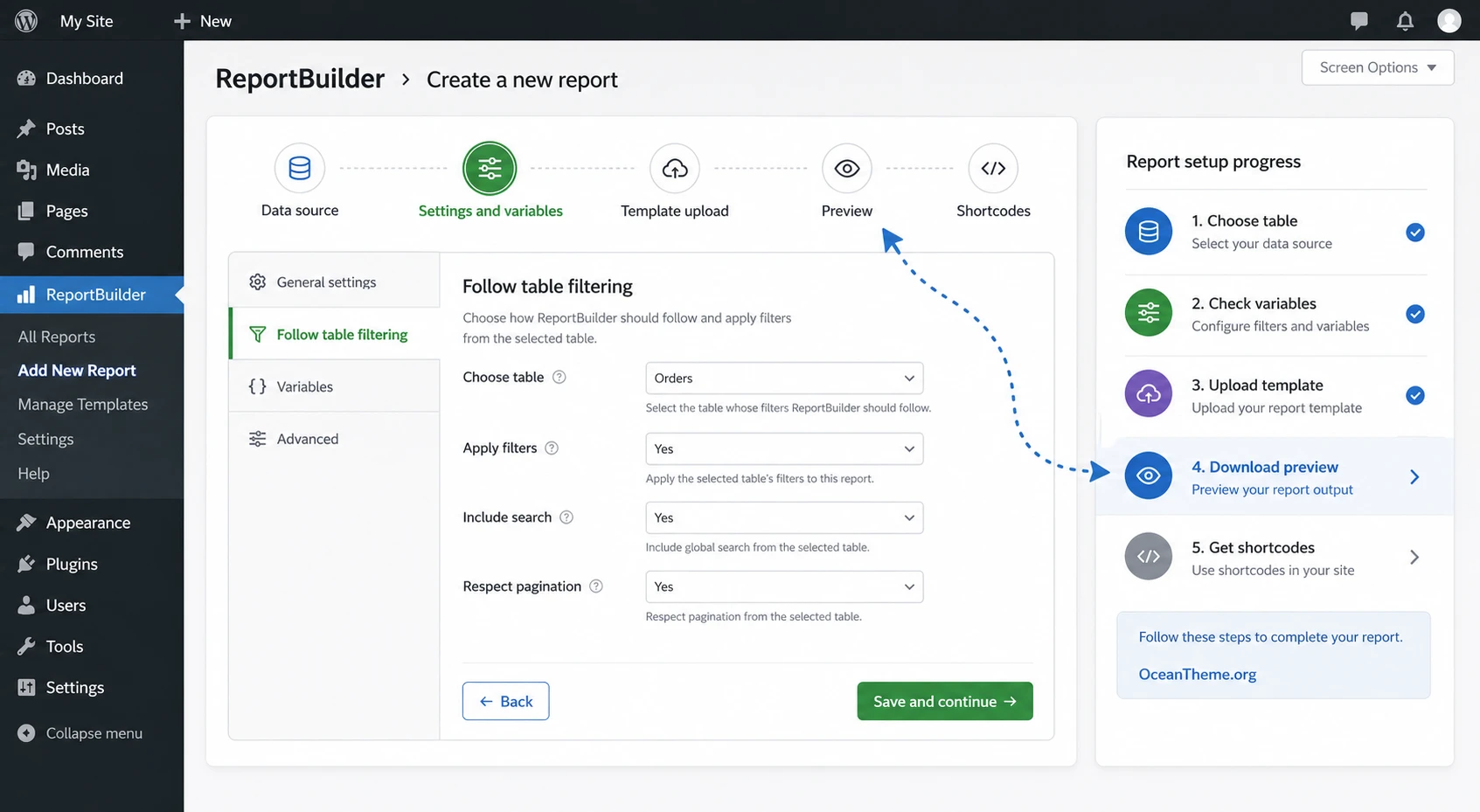This screenshot has height=812, width=1480.
Task: Expand Screen Options
Action: pos(1378,67)
